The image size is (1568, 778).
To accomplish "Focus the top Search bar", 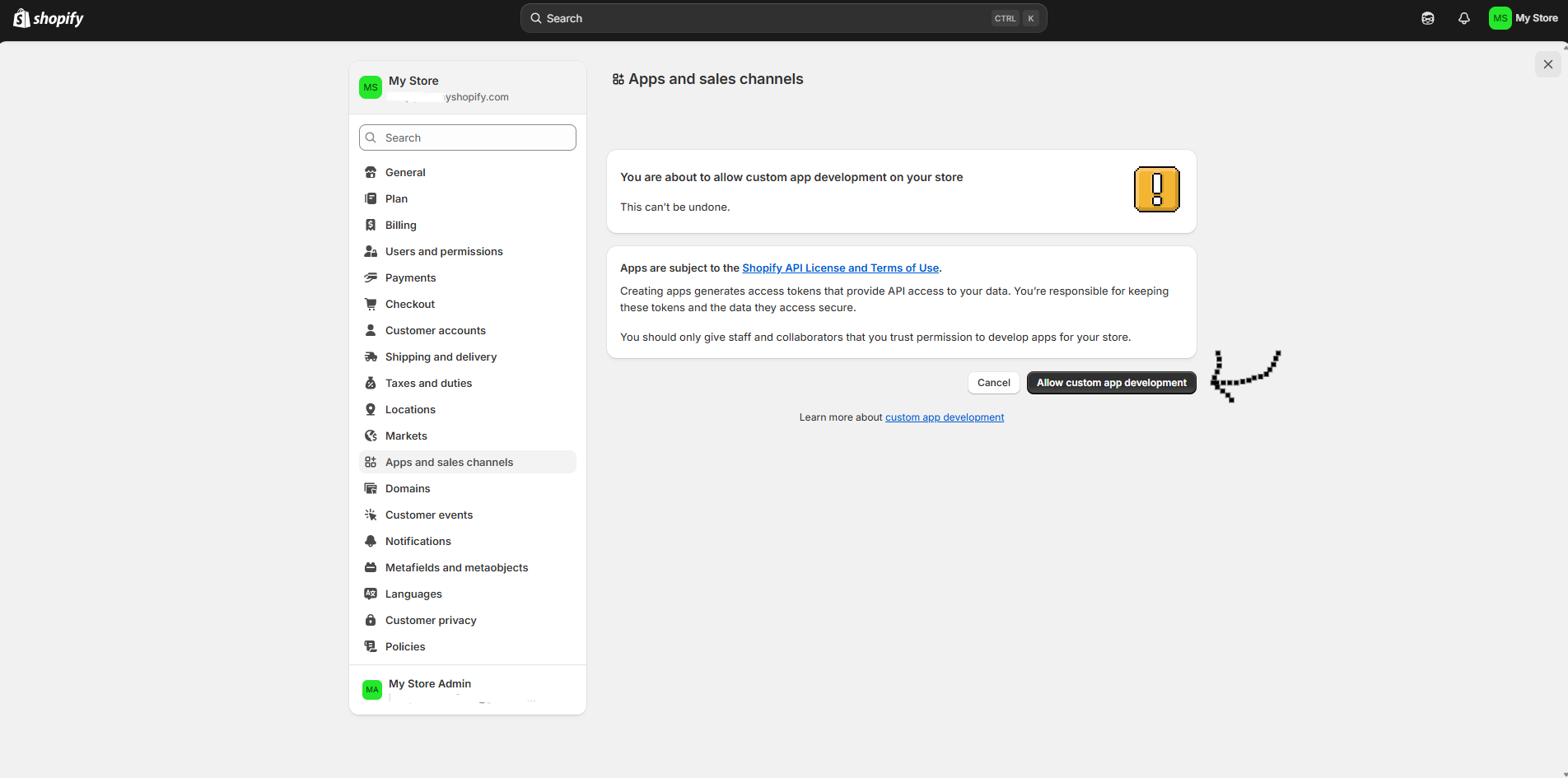I will [x=784, y=18].
